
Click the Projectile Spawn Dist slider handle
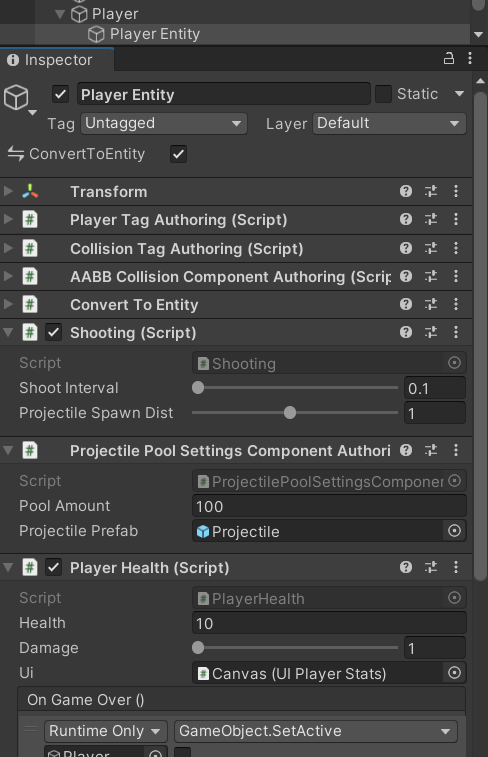(x=290, y=413)
